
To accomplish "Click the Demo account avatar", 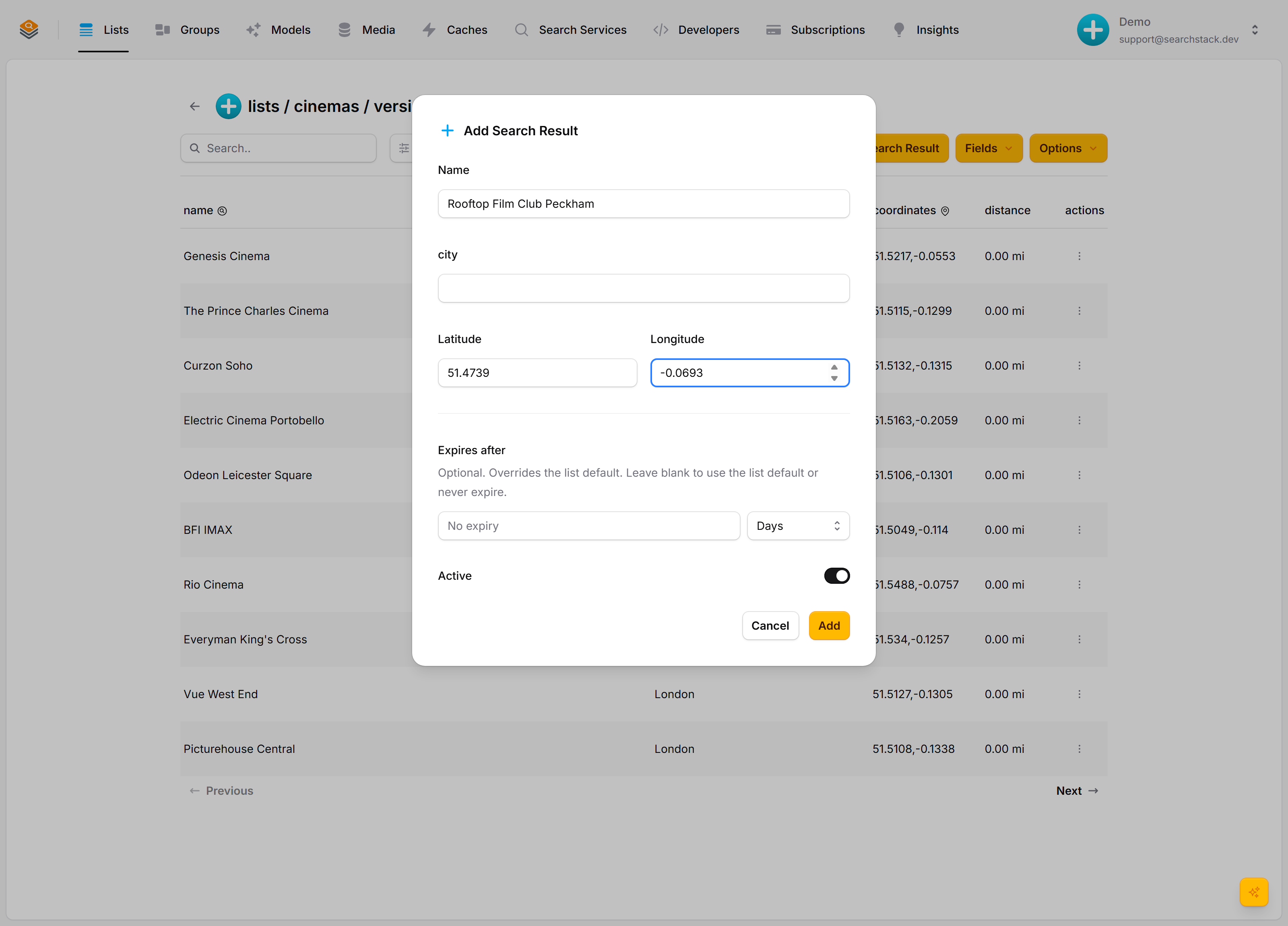I will coord(1093,29).
